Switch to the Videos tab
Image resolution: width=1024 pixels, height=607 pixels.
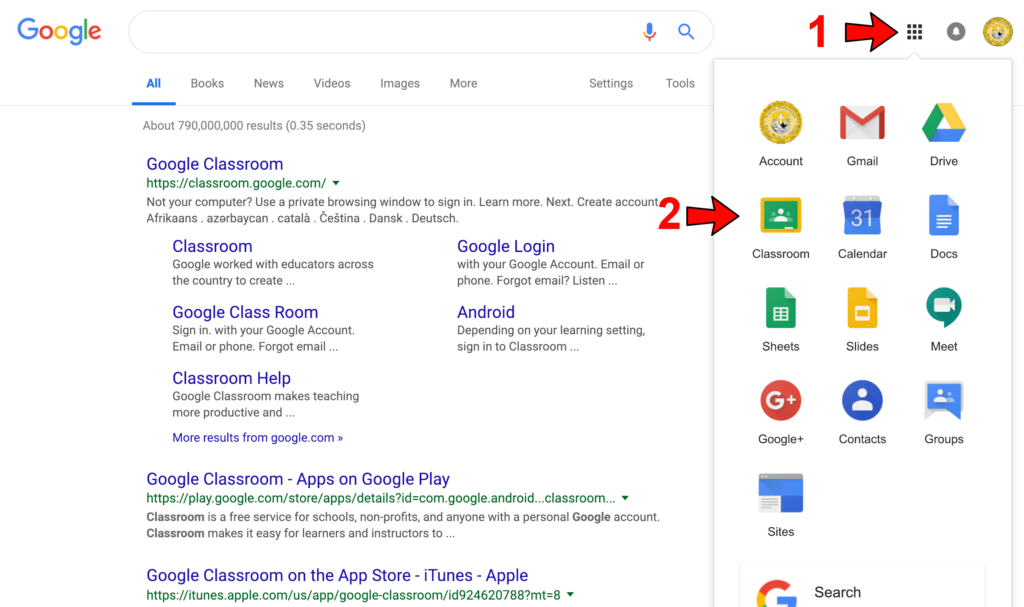tap(332, 84)
